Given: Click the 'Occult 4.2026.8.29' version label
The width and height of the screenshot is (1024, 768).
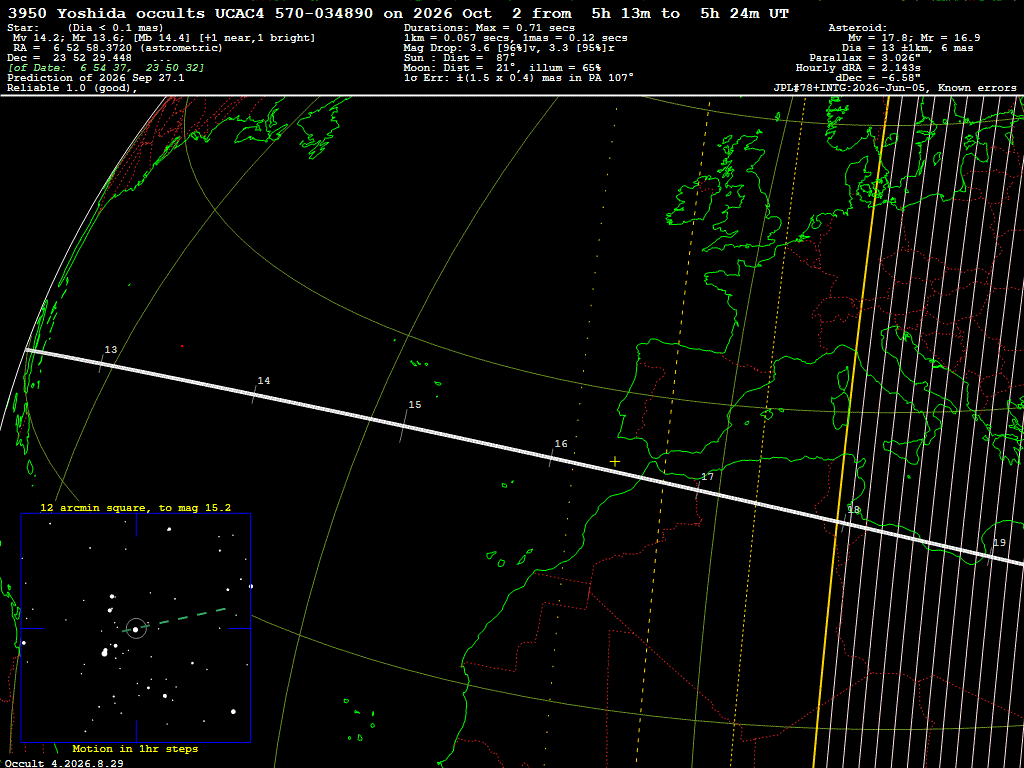Looking at the screenshot, I should 64,763.
